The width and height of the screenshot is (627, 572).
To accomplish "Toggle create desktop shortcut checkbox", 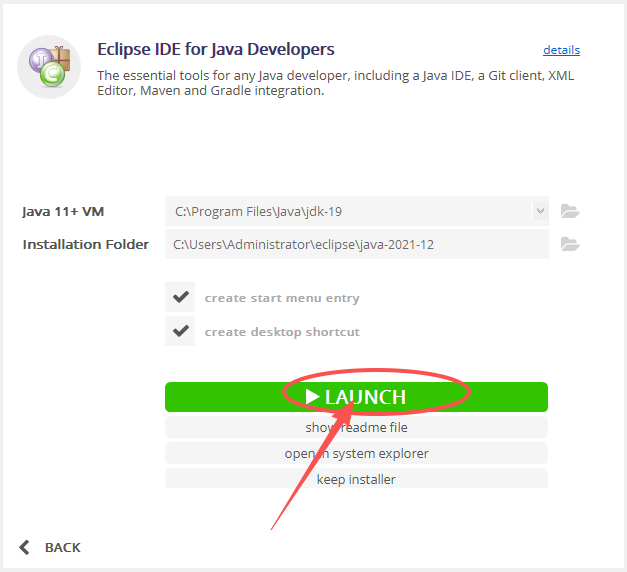I will (180, 331).
